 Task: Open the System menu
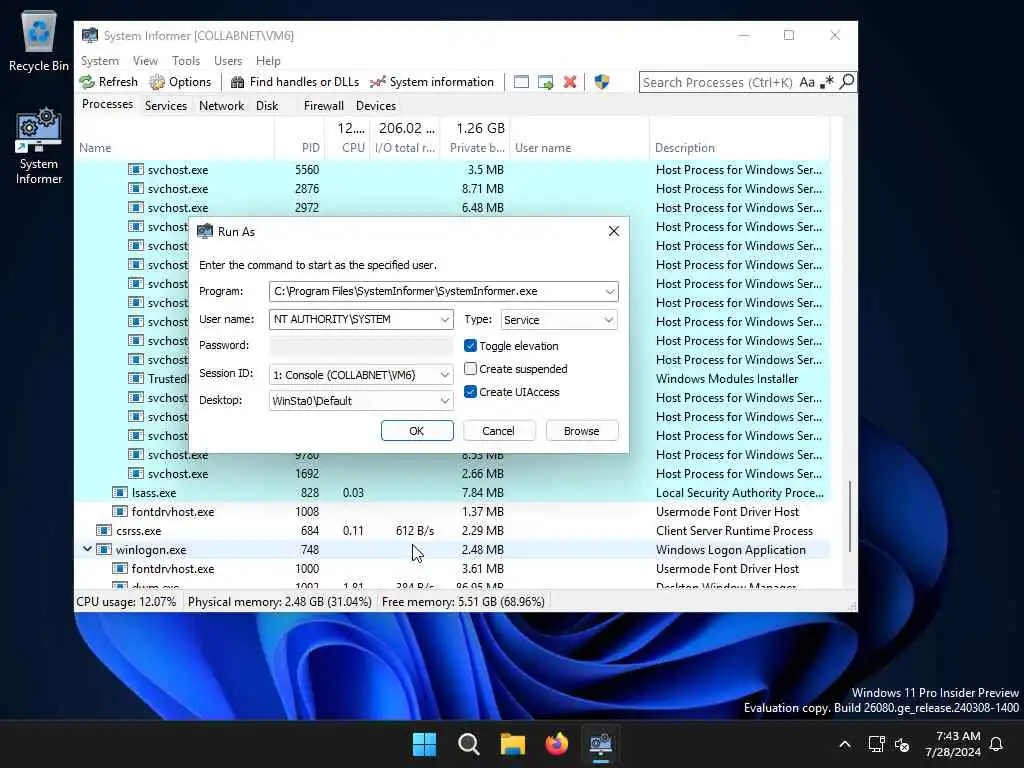pos(100,61)
